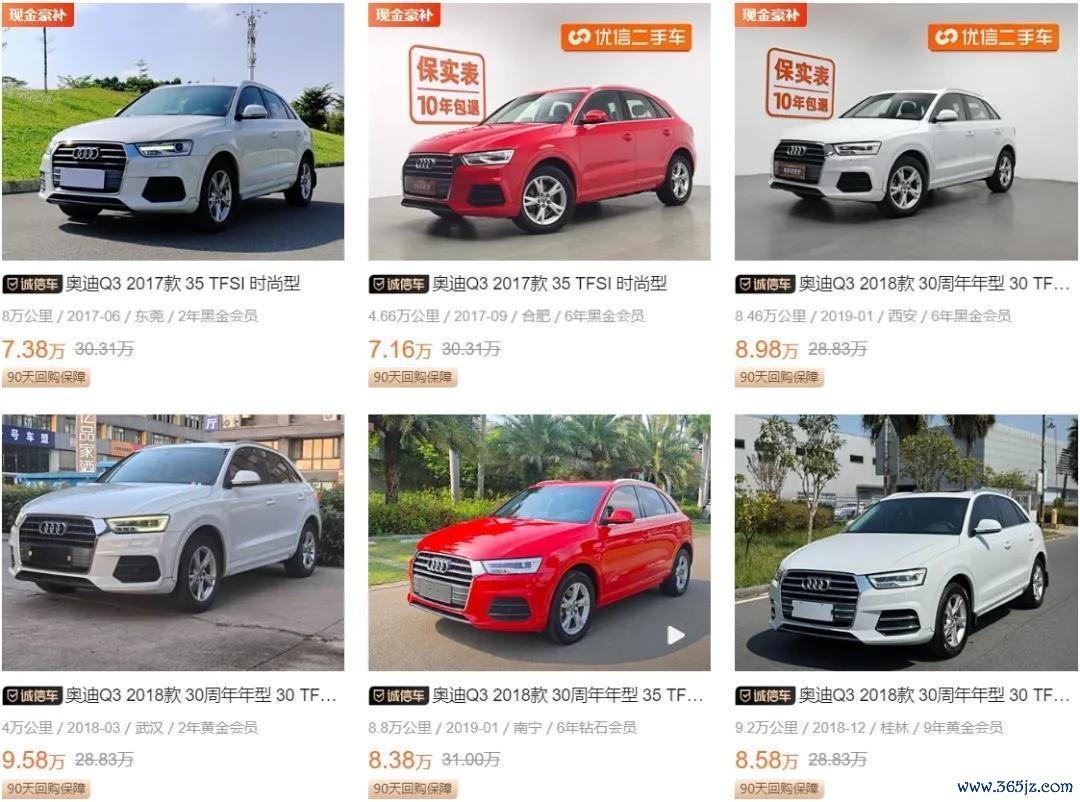Click the video play icon on red Nanning car
Screen dimensions: 1080x802
click(x=675, y=635)
